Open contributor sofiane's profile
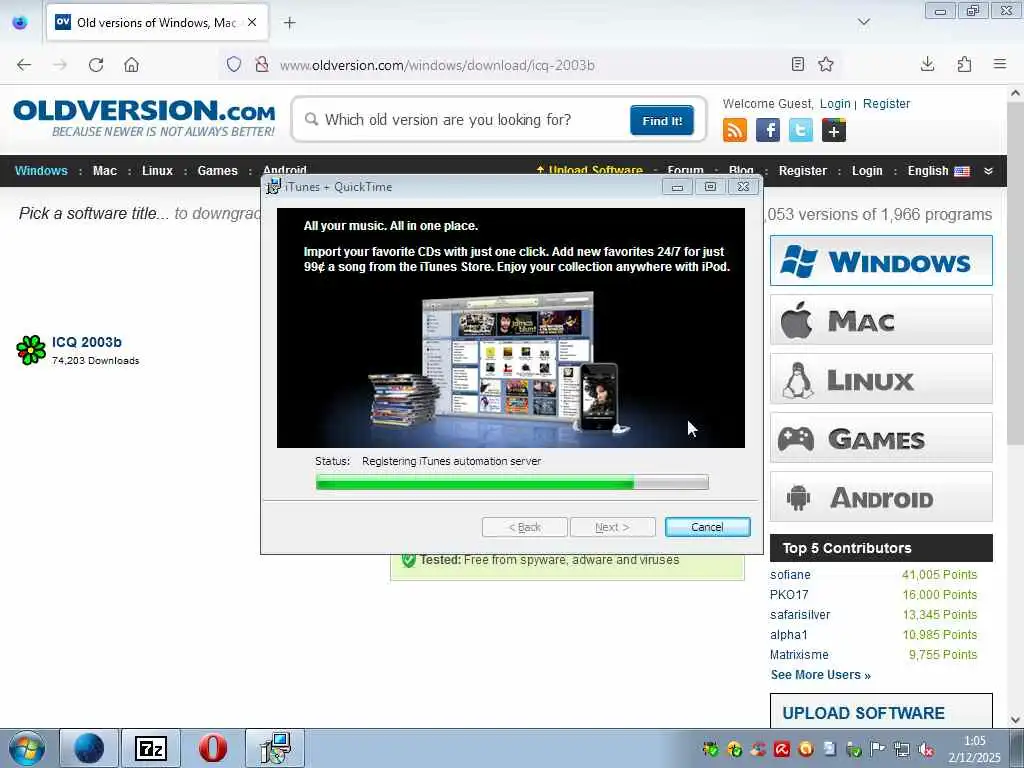This screenshot has height=768, width=1024. point(790,575)
